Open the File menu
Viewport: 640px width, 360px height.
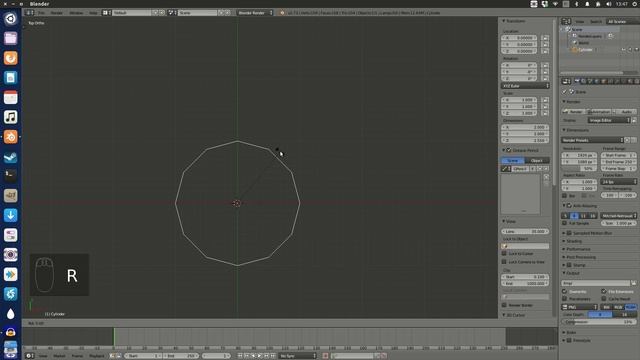(x=41, y=13)
